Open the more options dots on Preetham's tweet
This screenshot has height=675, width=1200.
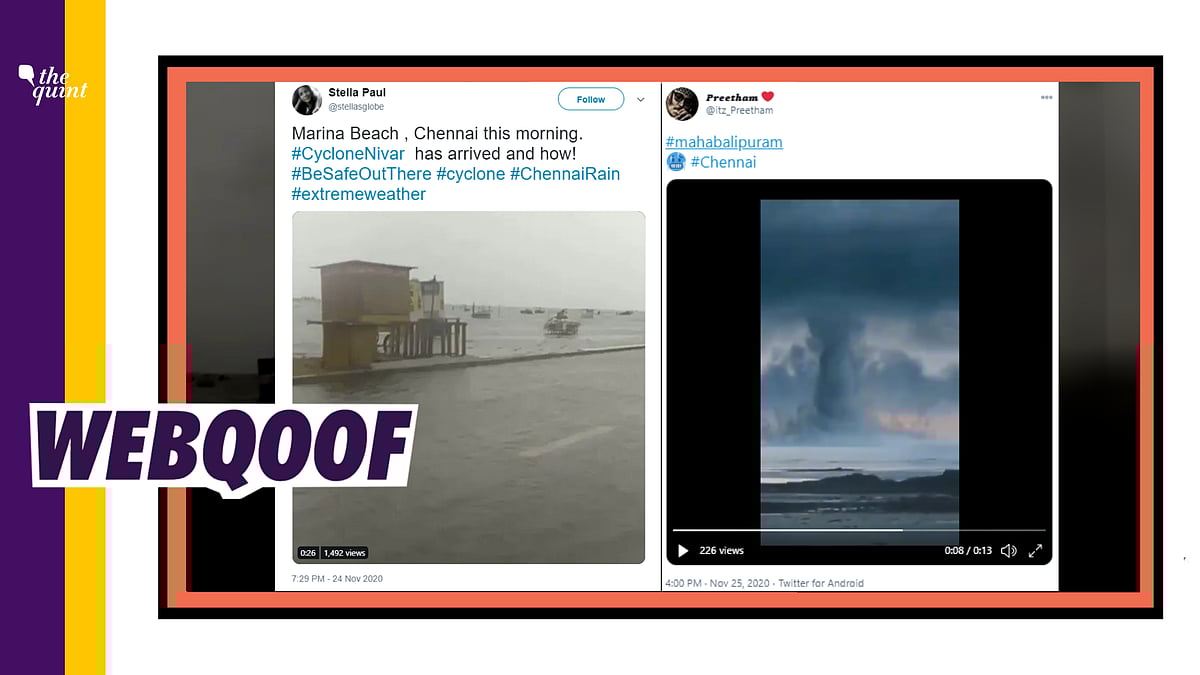coord(1046,98)
